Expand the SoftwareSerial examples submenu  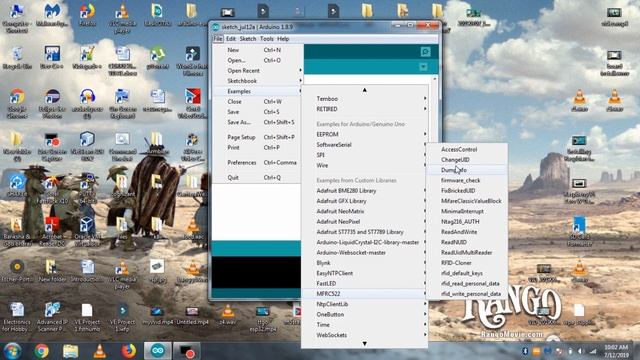364,145
